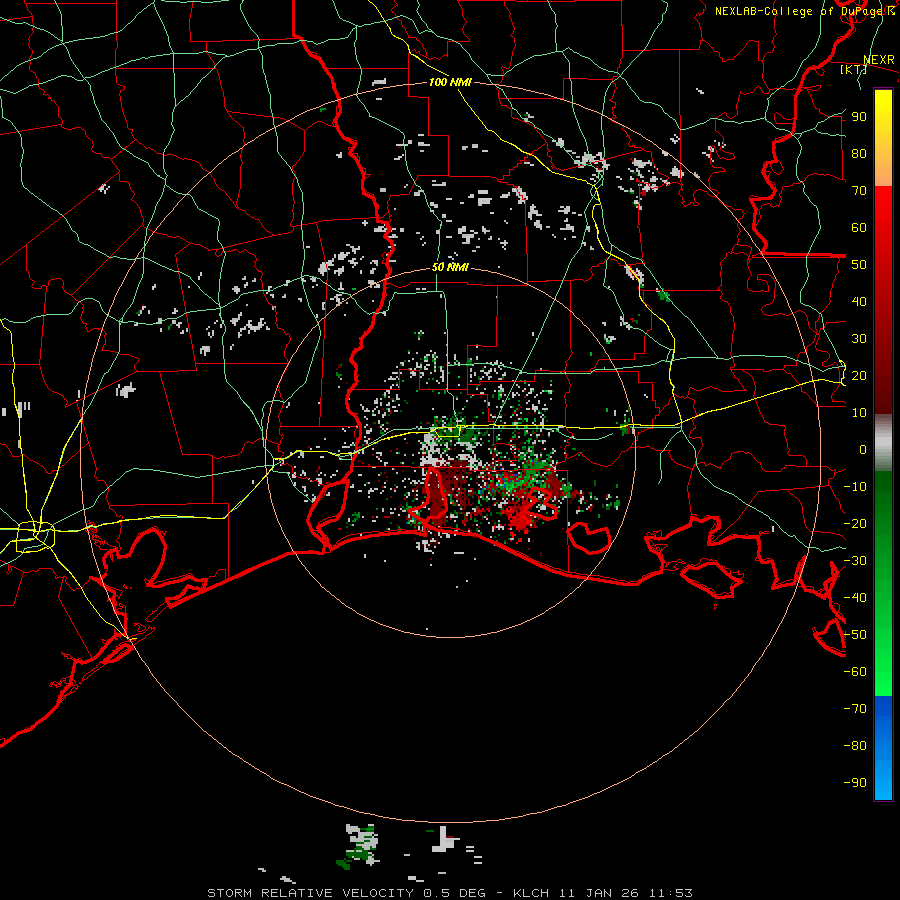Image resolution: width=900 pixels, height=900 pixels.
Task: Click the 50 NMI range ring label
Action: (x=450, y=267)
